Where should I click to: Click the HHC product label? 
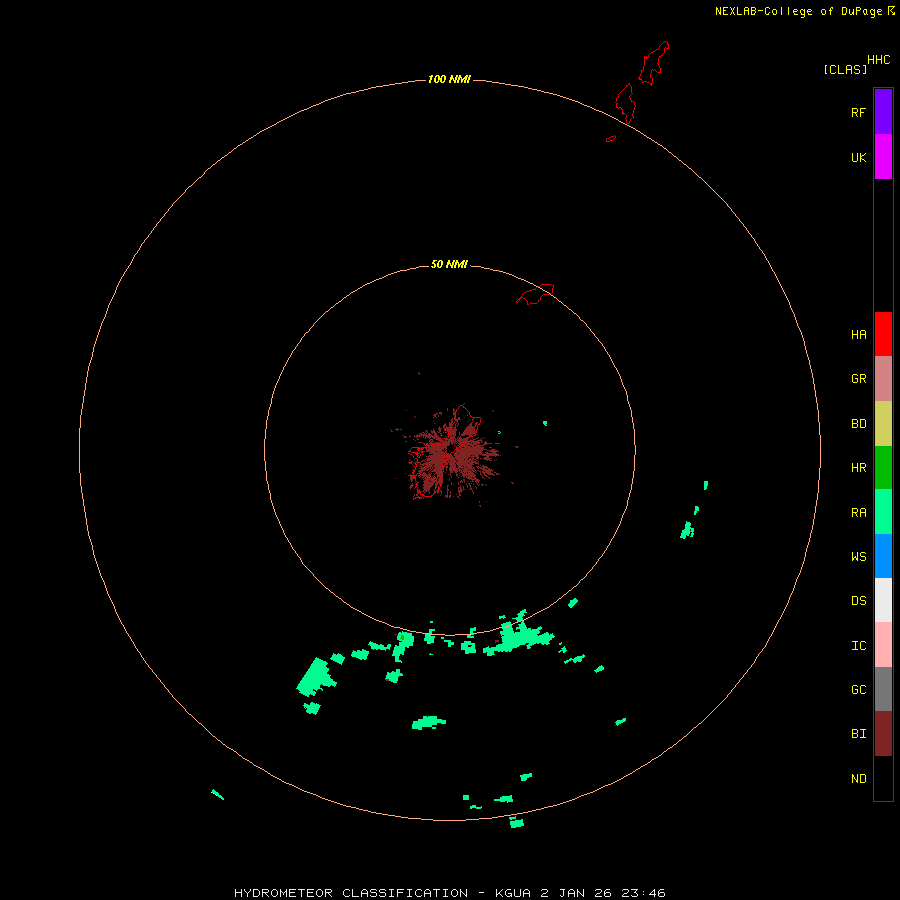[878, 60]
